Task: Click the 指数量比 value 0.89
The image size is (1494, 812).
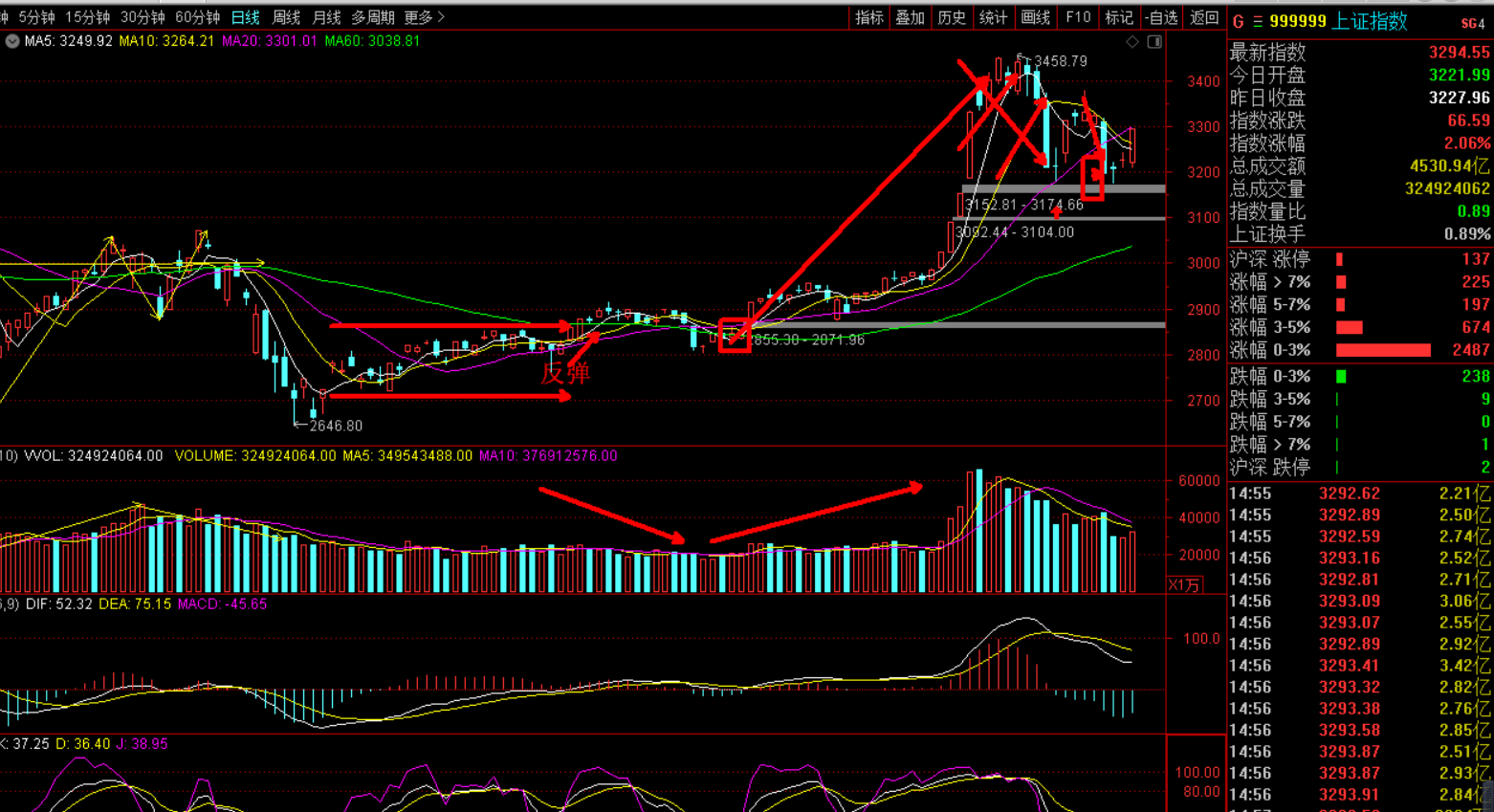Action: pos(1474,211)
